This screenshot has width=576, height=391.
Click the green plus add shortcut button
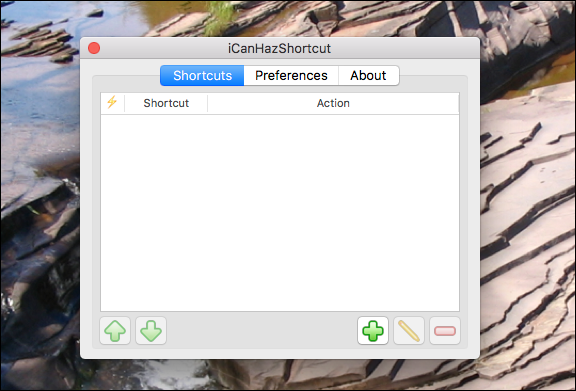(372, 331)
